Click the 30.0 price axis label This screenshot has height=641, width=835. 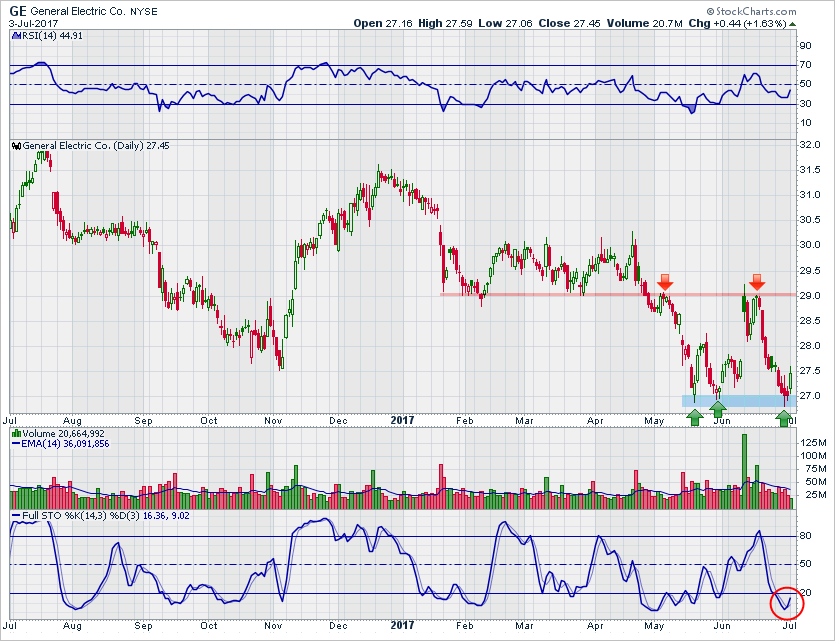(x=809, y=245)
